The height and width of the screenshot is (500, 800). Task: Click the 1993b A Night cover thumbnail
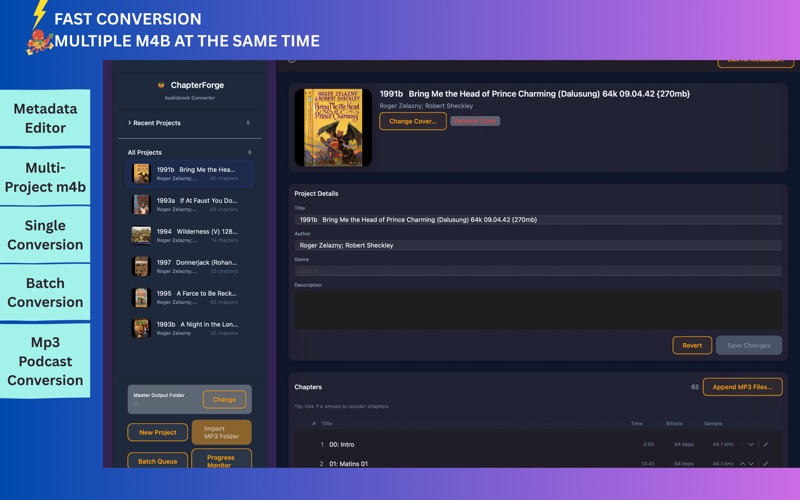[x=141, y=328]
